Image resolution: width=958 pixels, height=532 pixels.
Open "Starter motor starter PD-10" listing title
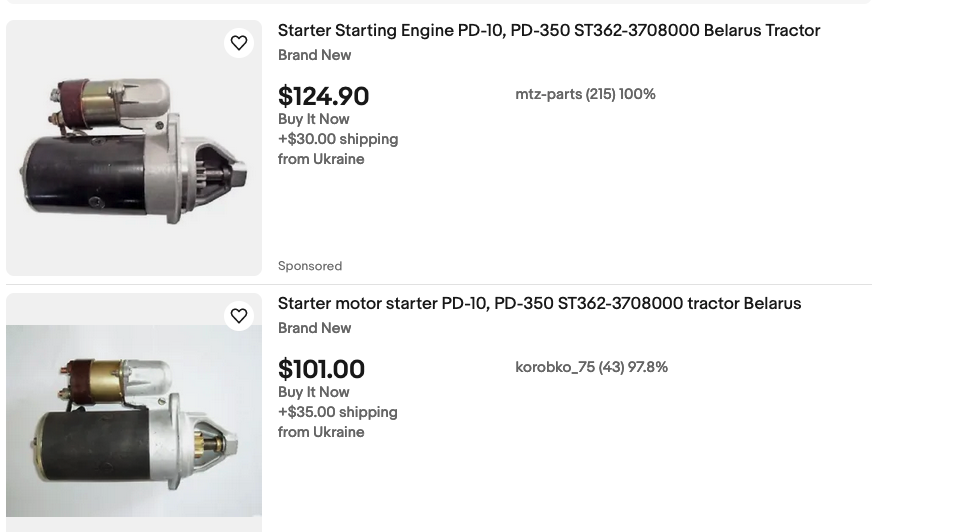pos(539,304)
